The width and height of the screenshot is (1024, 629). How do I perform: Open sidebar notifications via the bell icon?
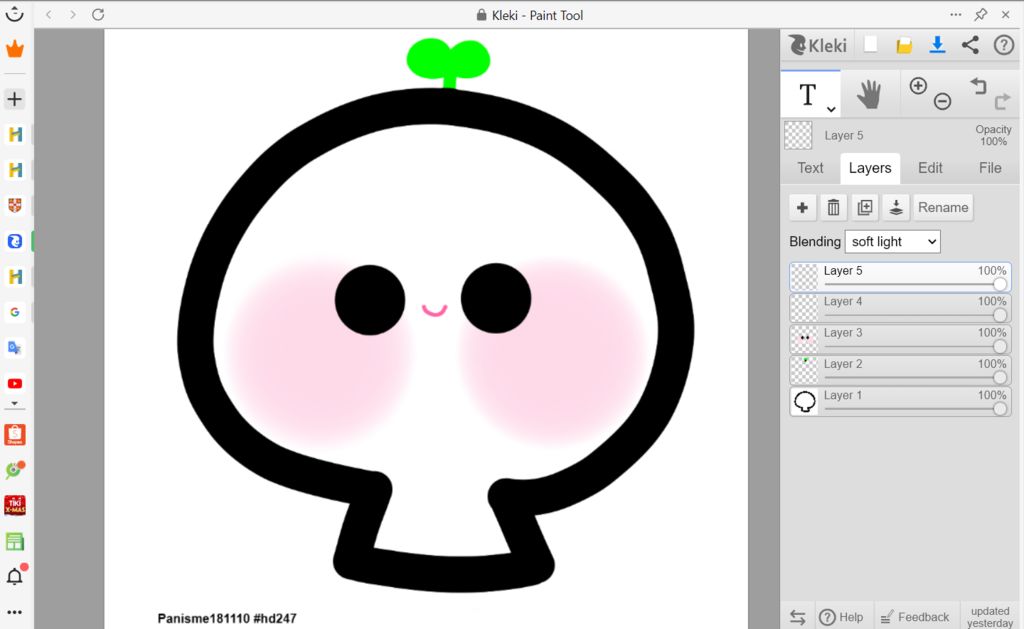tap(14, 575)
